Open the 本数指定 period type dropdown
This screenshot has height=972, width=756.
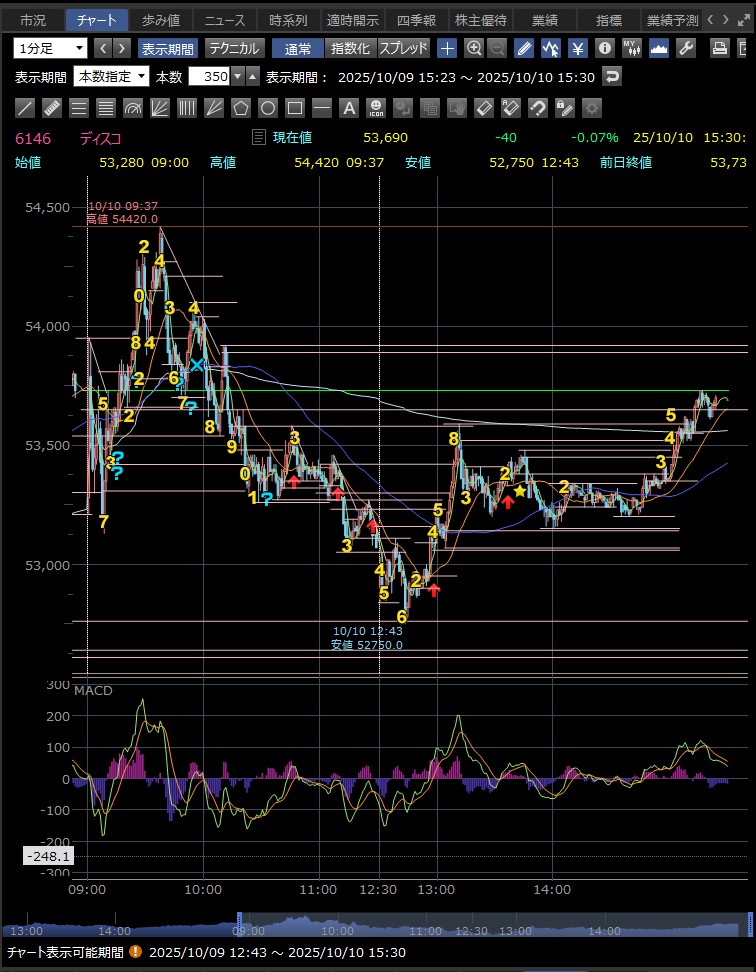[112, 77]
